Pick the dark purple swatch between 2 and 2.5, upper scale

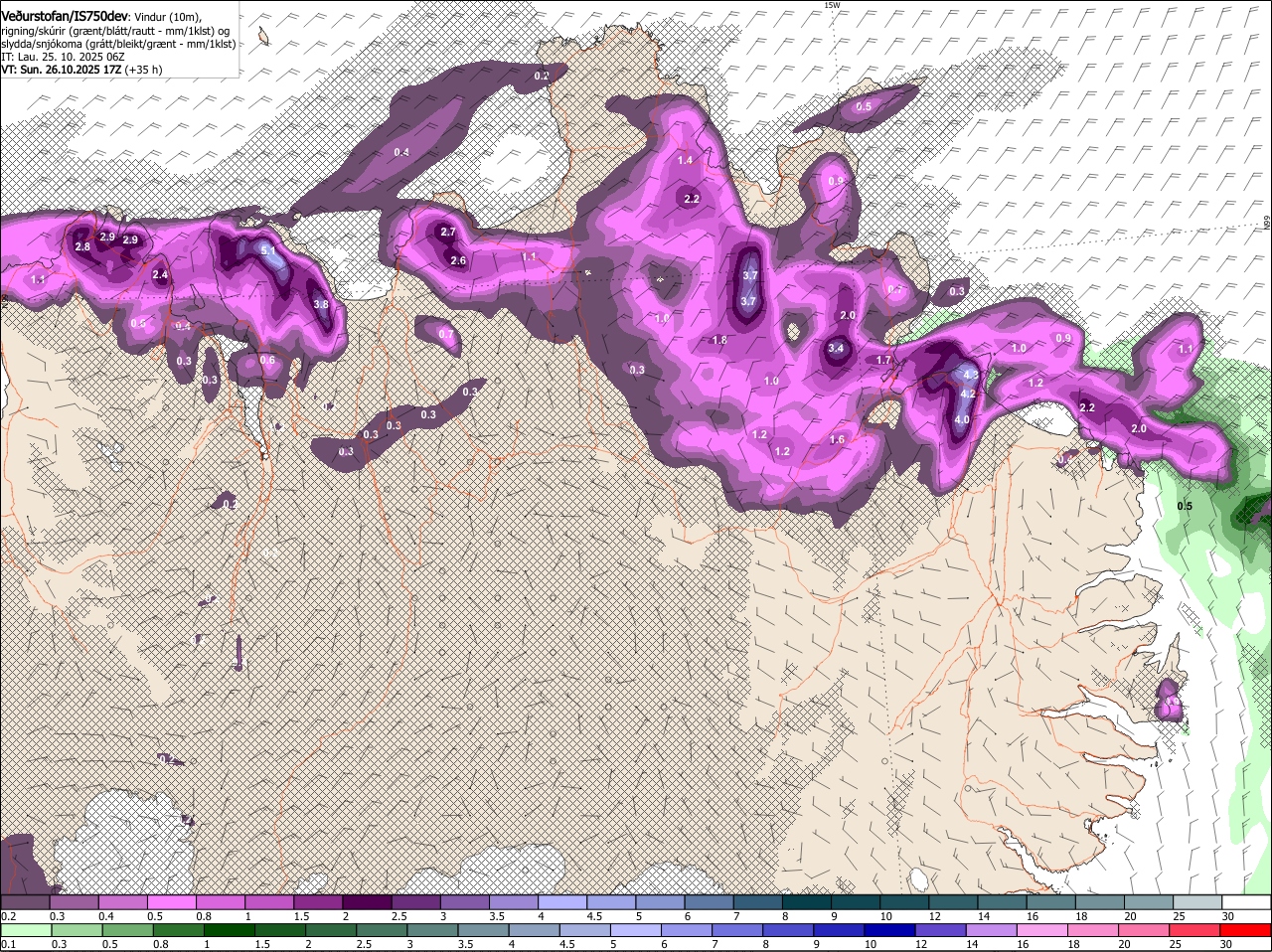click(369, 902)
